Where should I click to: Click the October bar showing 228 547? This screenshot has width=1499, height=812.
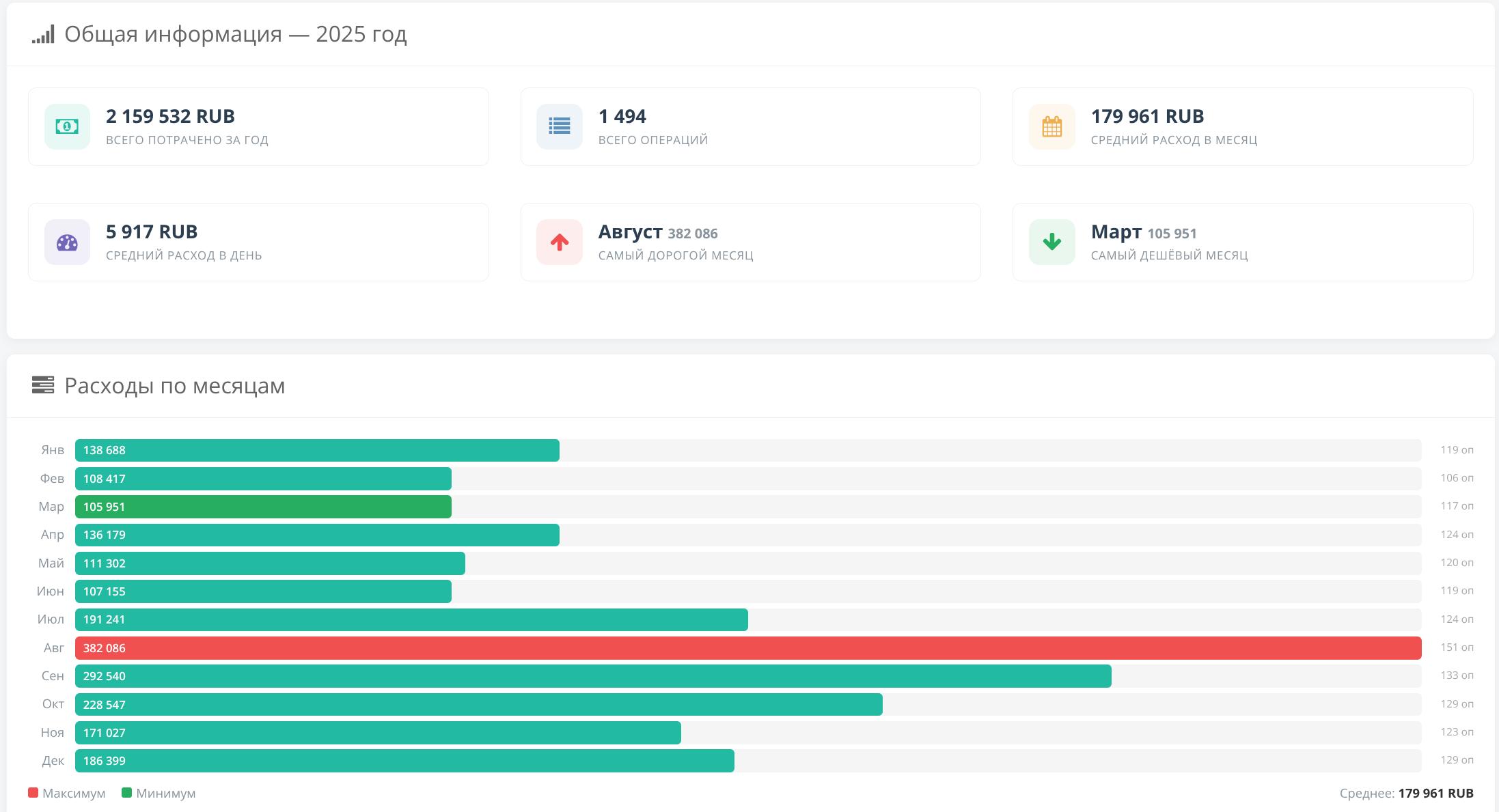tap(478, 704)
